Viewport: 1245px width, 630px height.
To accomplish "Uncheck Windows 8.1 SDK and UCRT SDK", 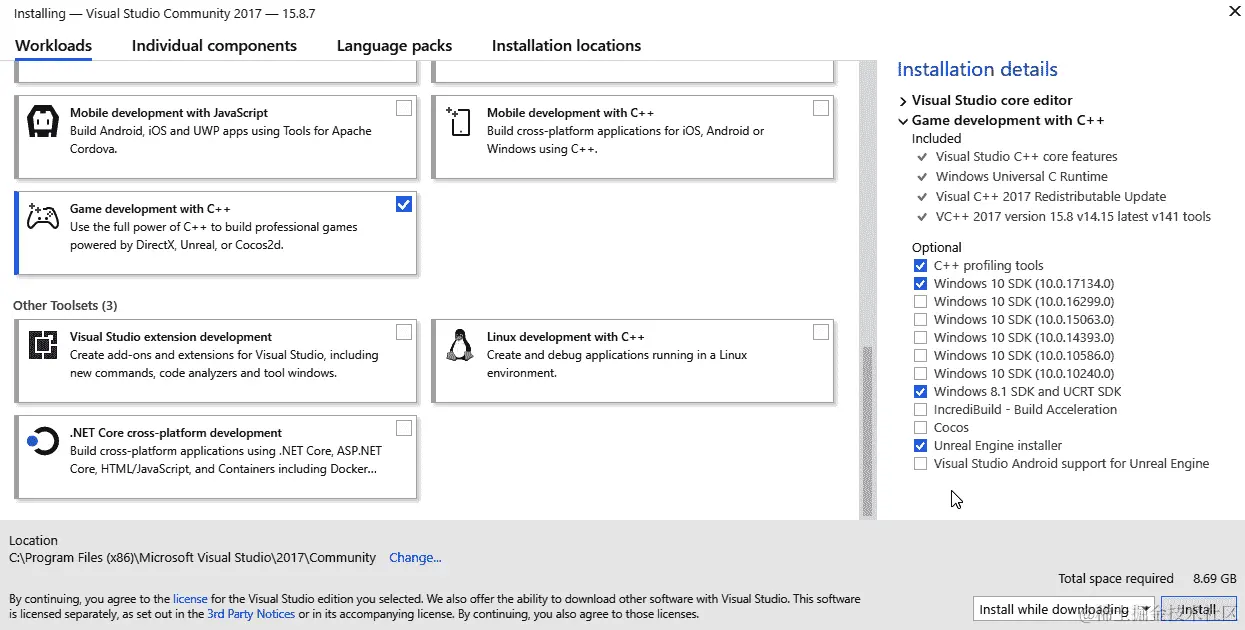I will [x=920, y=392].
